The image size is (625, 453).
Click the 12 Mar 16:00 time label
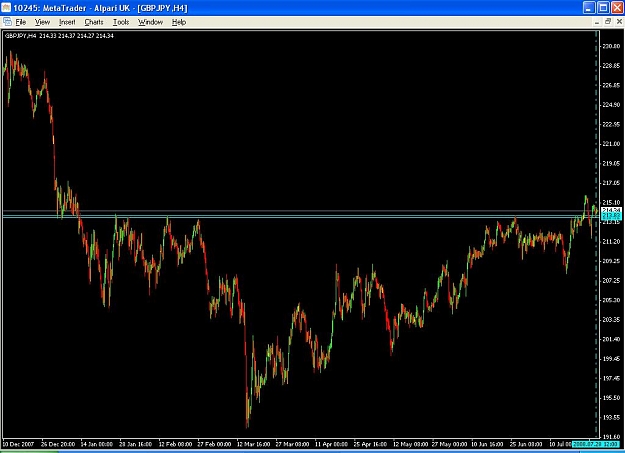pos(253,444)
